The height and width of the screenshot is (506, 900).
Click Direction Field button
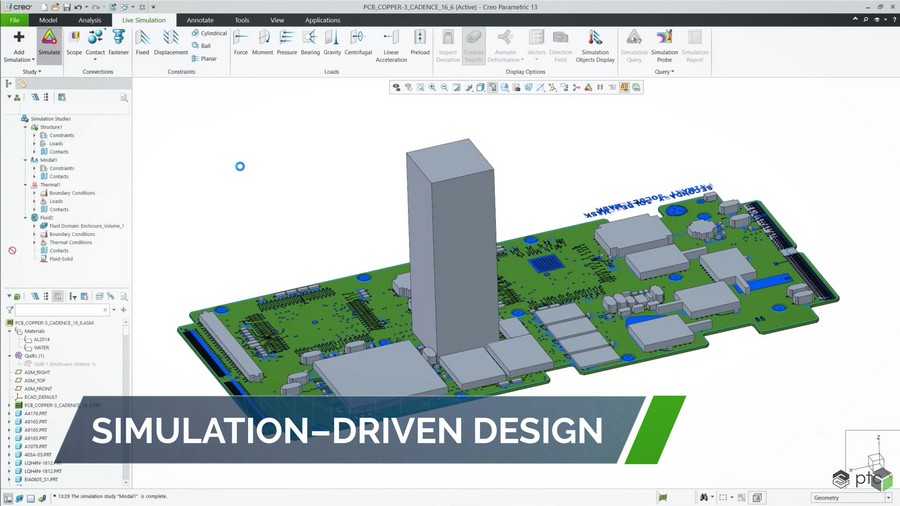point(560,46)
